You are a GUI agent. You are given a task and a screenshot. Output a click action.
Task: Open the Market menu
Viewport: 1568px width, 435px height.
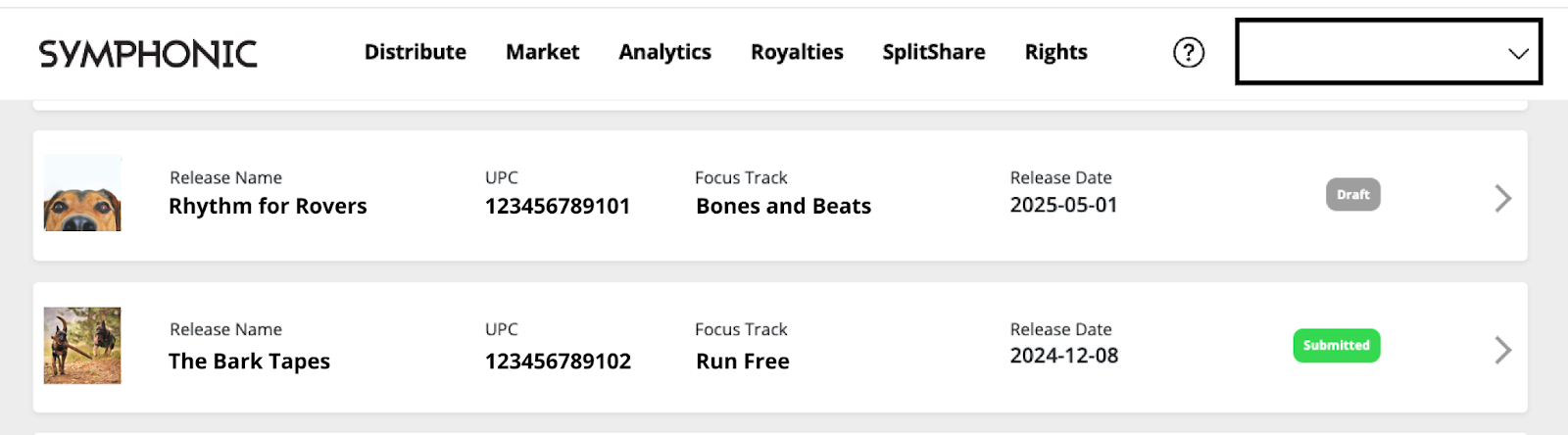542,52
